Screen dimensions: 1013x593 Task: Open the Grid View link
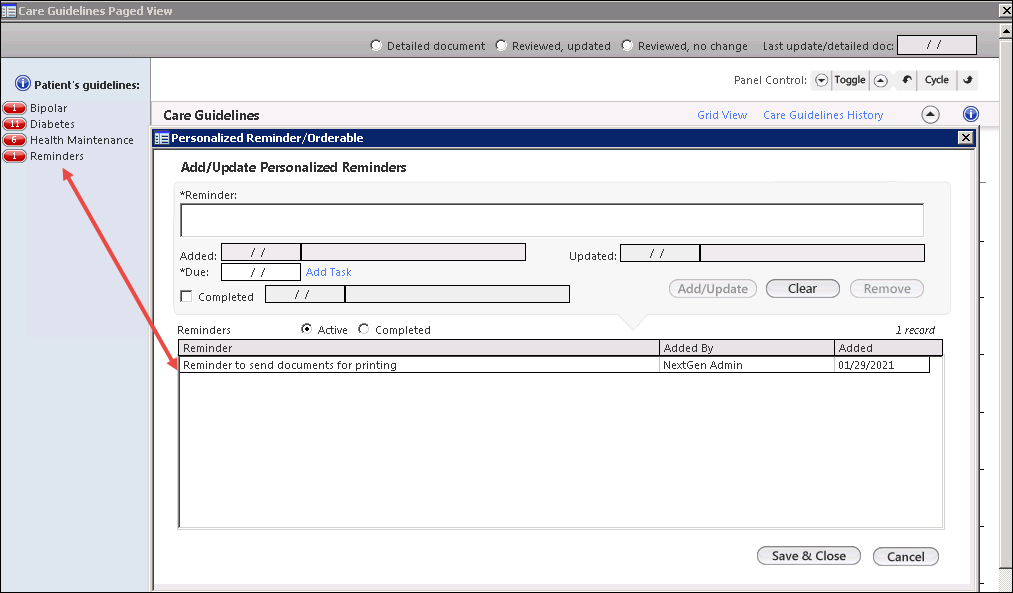click(x=722, y=115)
